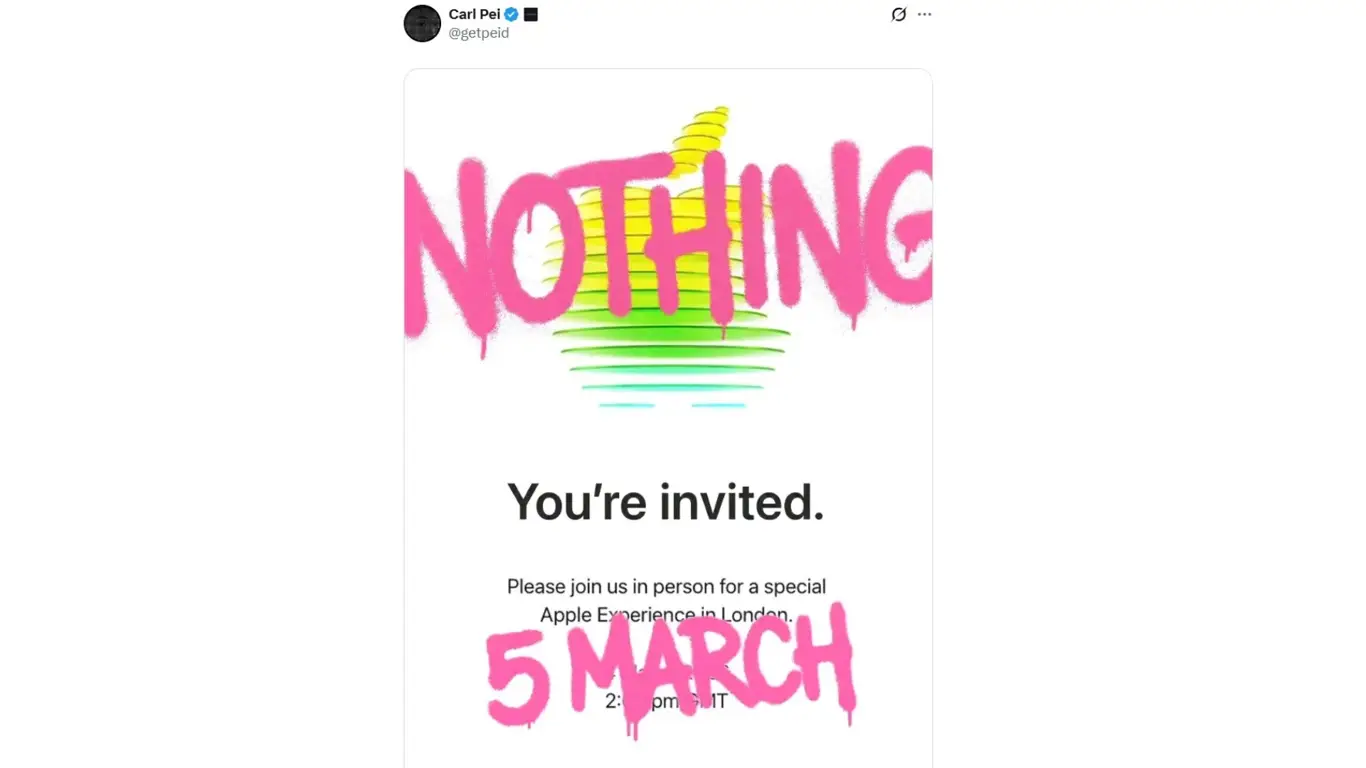Screen dimensions: 1366x768
Task: Open the Grok slashed-circle icon
Action: (x=898, y=14)
